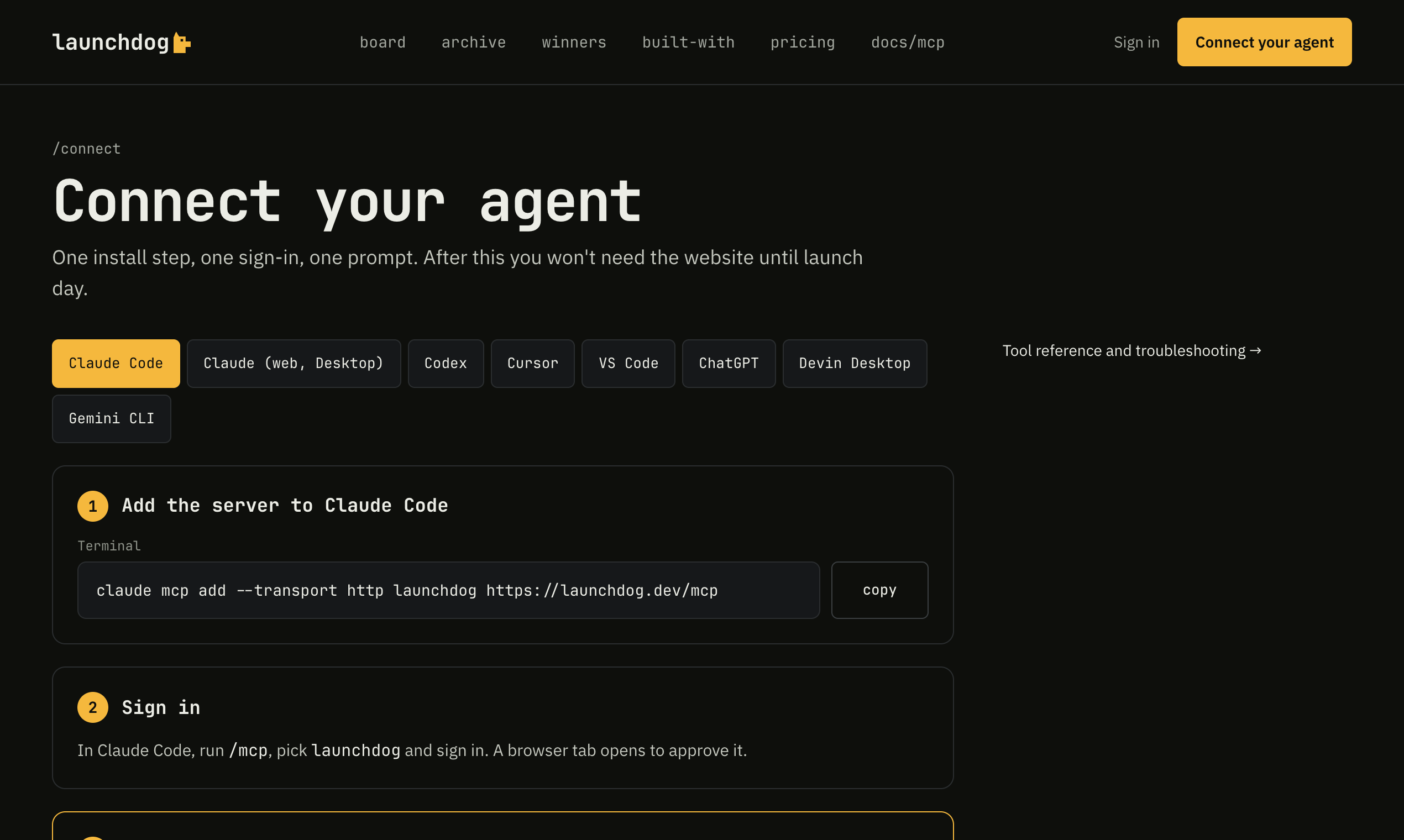The image size is (1404, 840).
Task: Click the launchdog dog logo icon
Action: tap(182, 43)
